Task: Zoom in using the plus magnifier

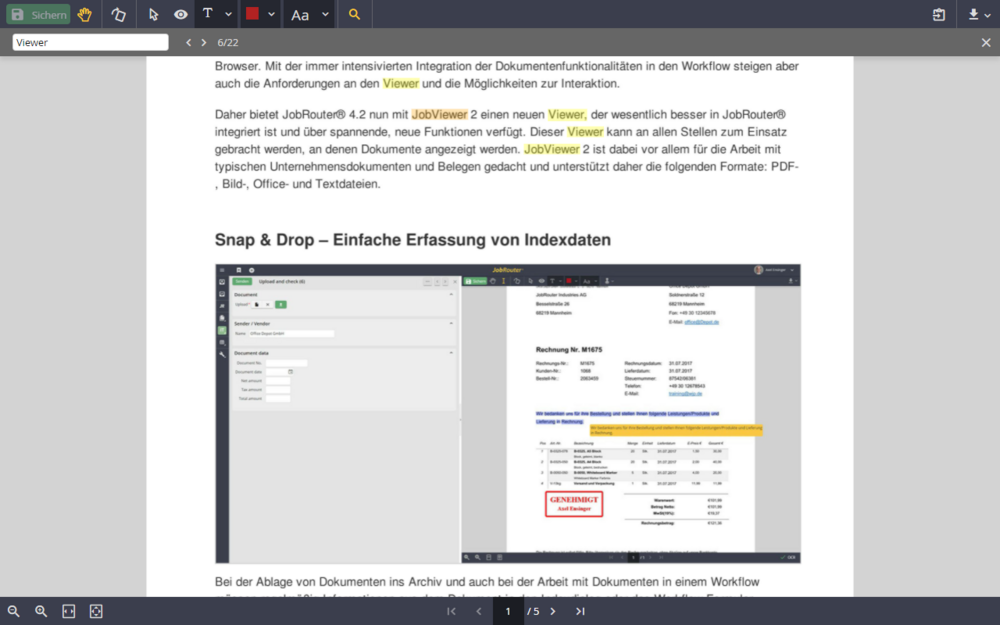Action: 41,611
